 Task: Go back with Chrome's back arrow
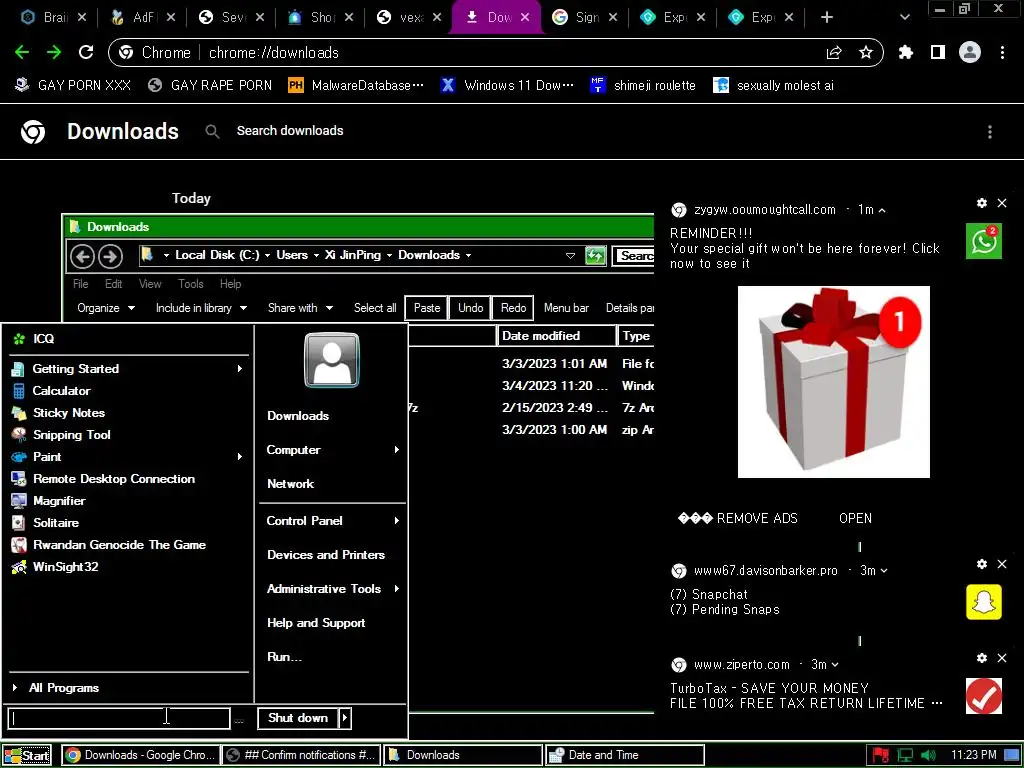22,52
